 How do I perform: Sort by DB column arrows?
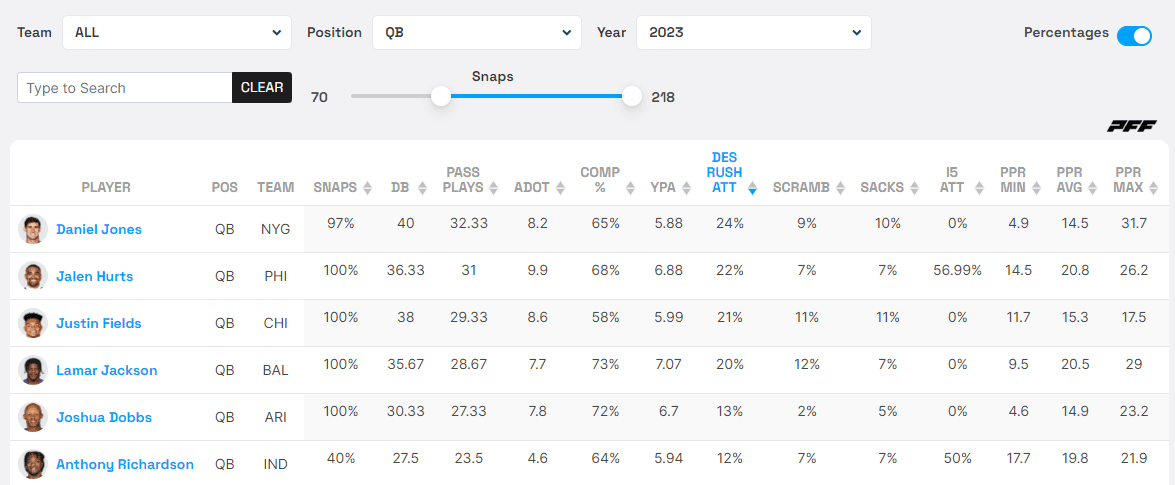(x=423, y=188)
